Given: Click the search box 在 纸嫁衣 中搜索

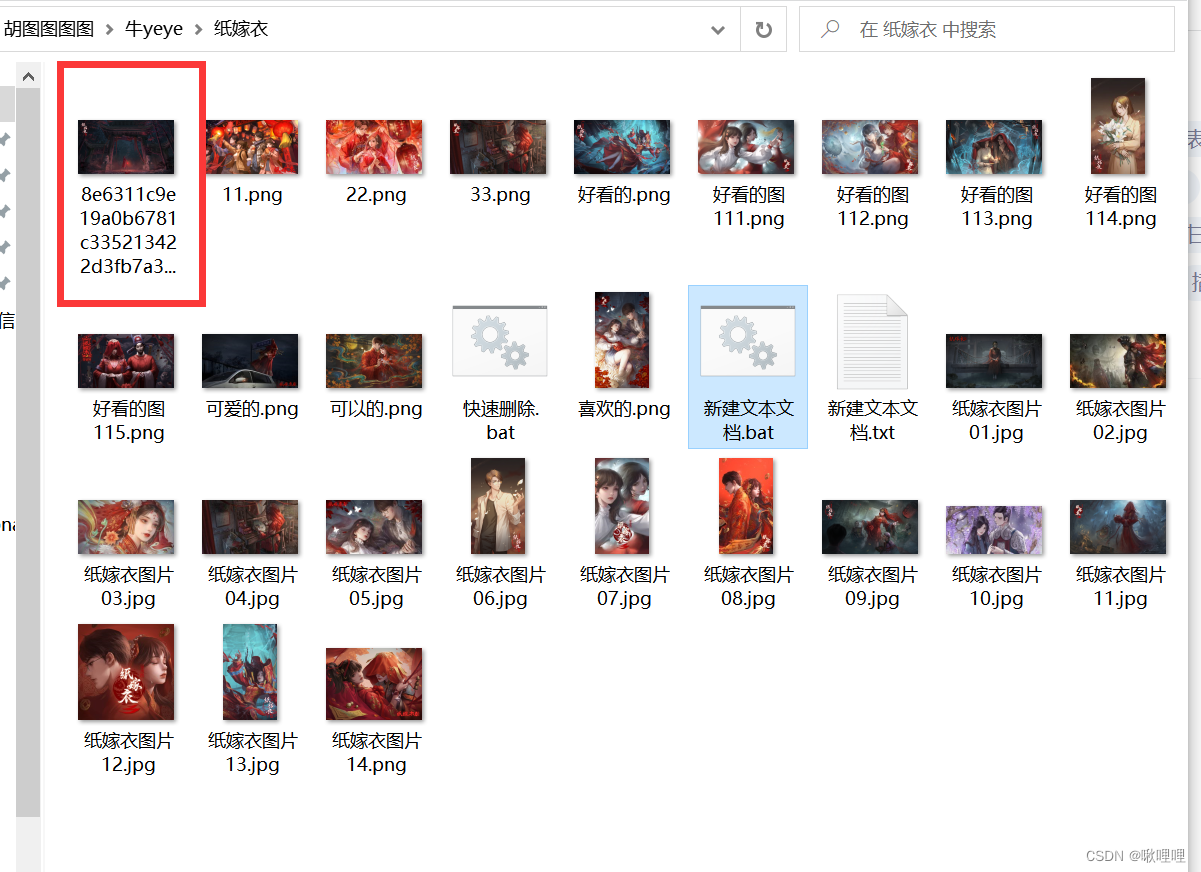Looking at the screenshot, I should [x=987, y=30].
